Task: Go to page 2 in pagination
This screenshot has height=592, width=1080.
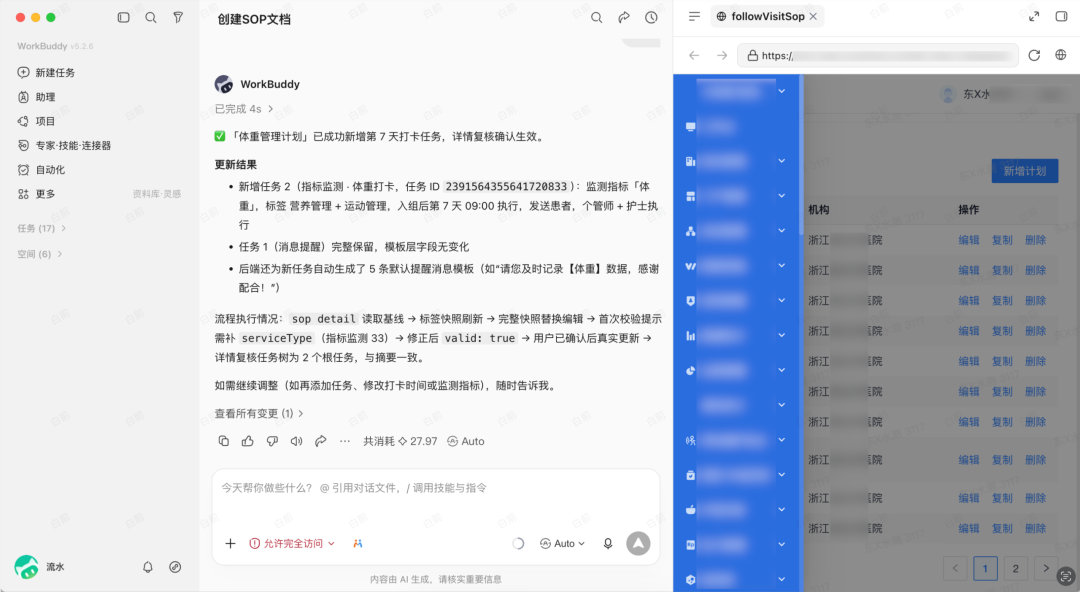Action: pos(1015,569)
